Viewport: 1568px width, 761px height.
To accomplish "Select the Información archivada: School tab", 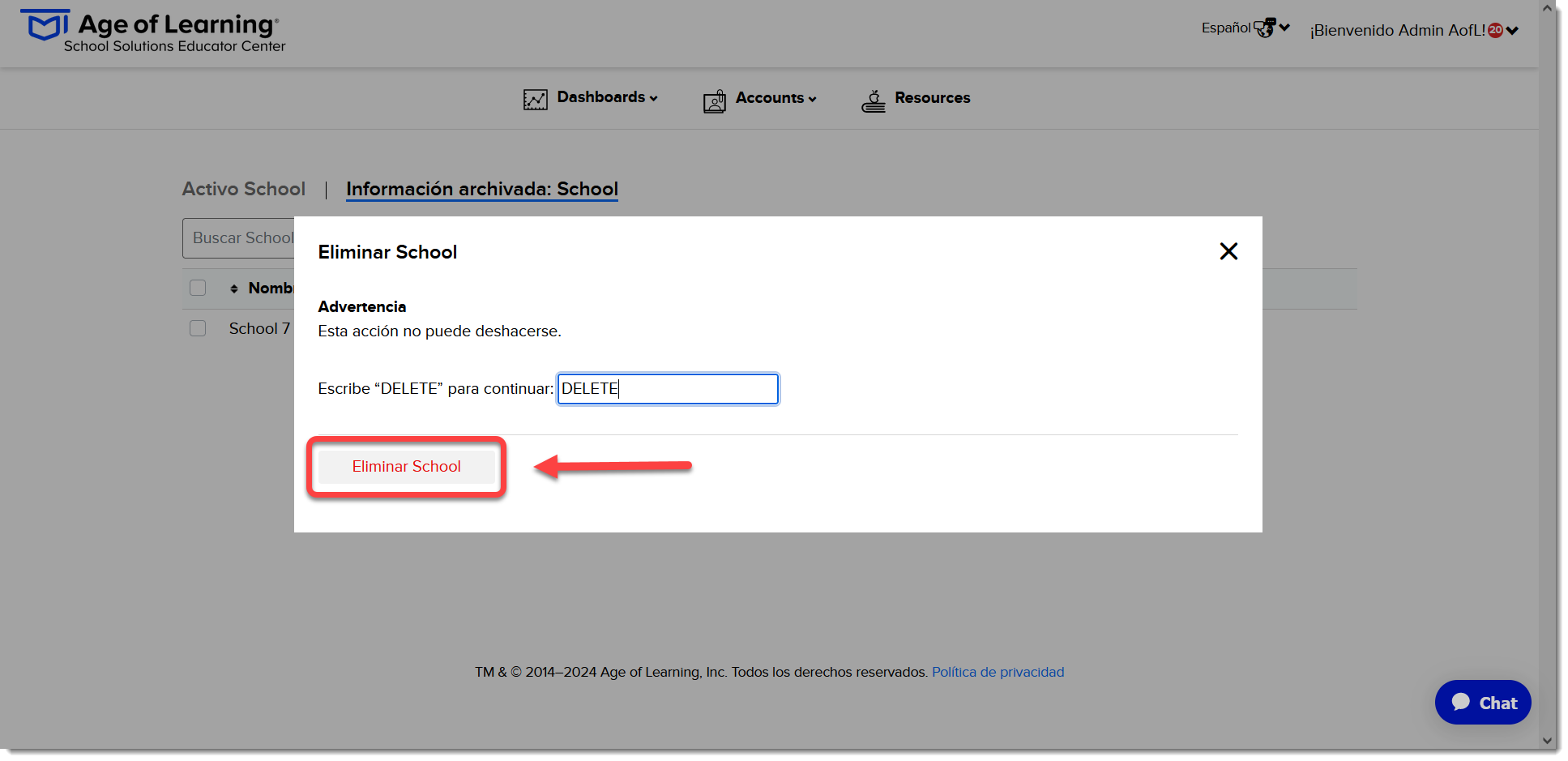I will pyautogui.click(x=482, y=189).
